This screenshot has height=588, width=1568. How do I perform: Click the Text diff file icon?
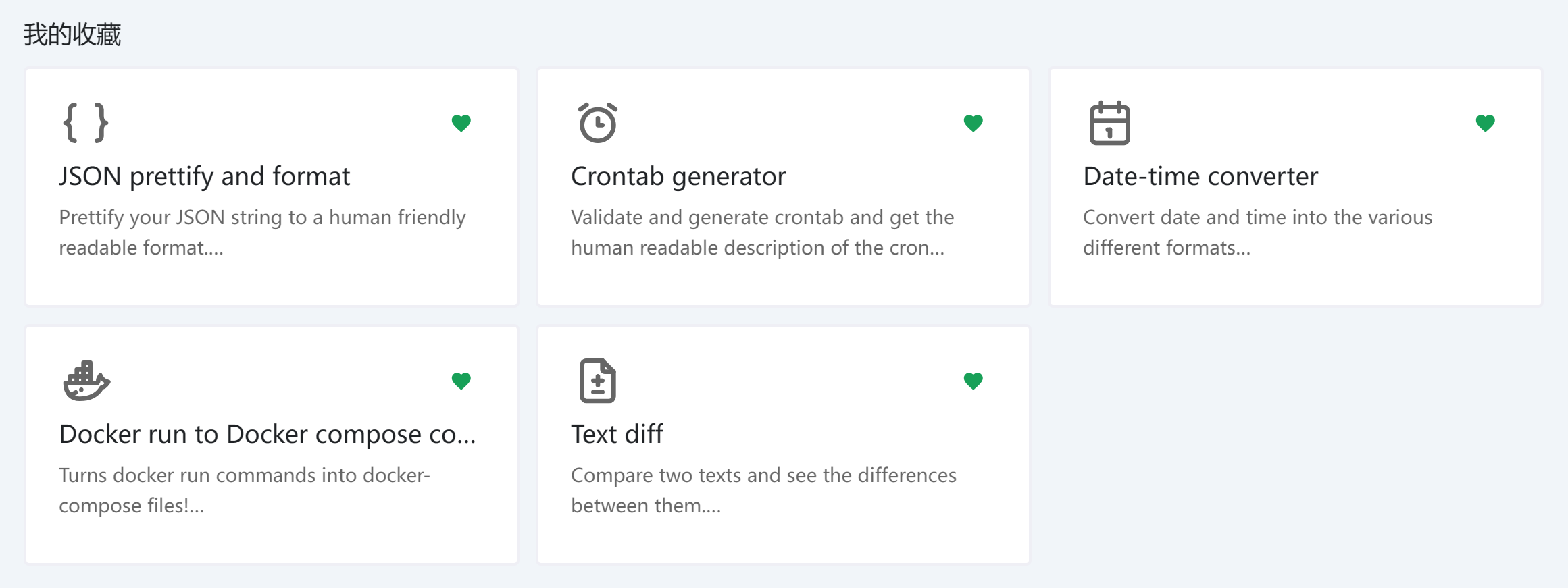click(598, 381)
